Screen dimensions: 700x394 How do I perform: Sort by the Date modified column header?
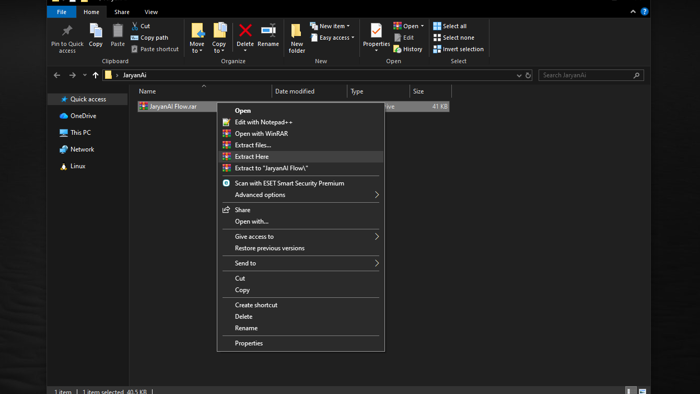point(309,91)
